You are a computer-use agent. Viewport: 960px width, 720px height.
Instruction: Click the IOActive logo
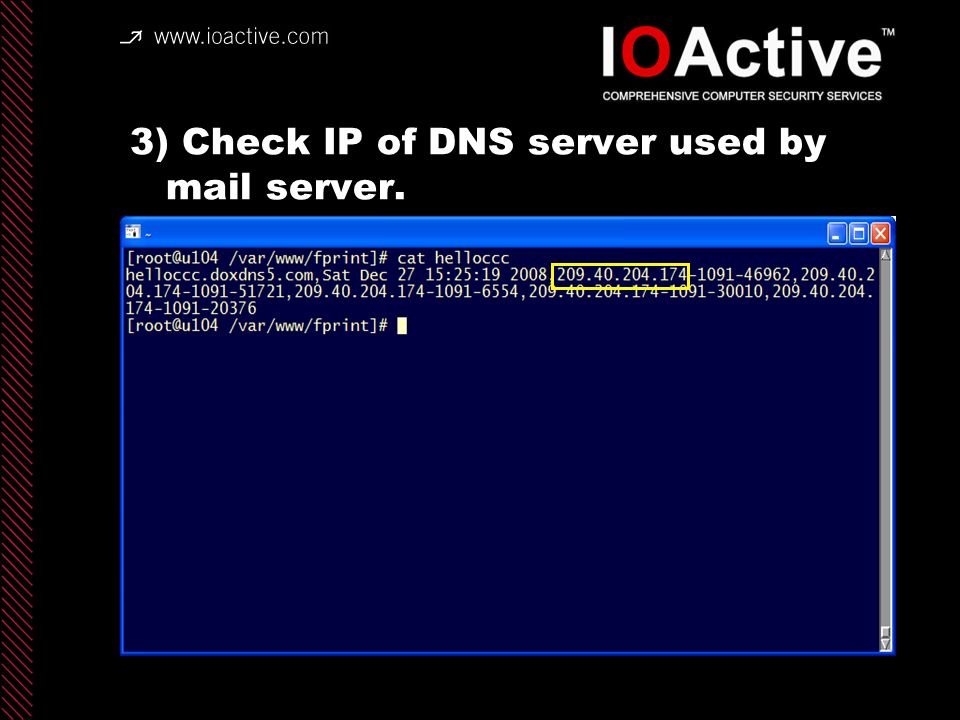click(x=746, y=53)
